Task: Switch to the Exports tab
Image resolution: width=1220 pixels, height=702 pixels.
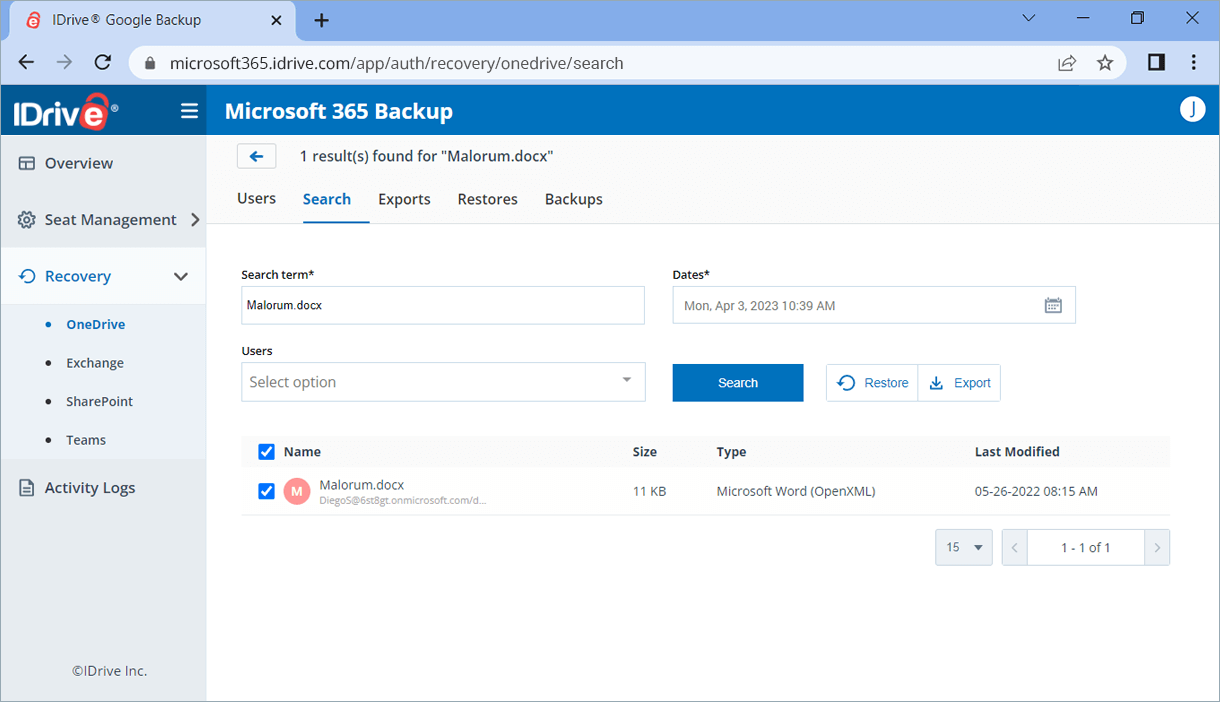Action: pos(404,199)
